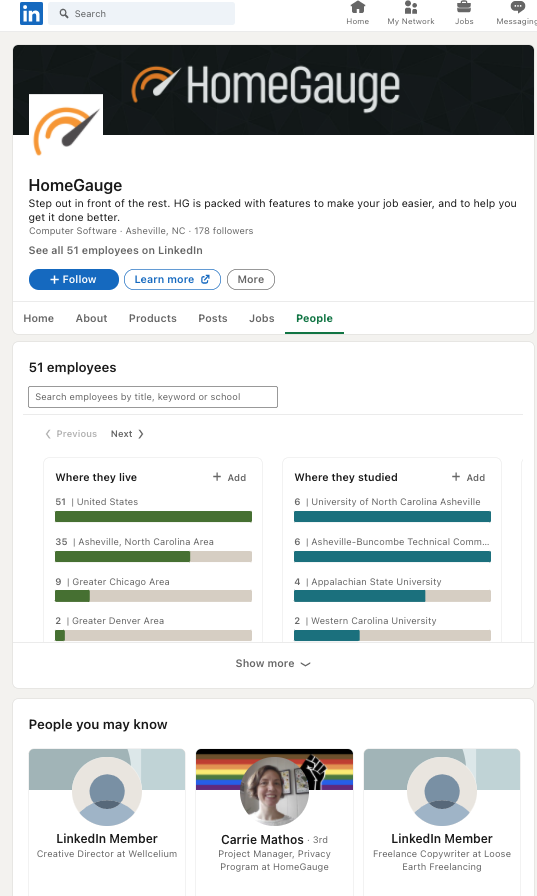
Task: Open See all 51 employees on LinkedIn
Action: click(x=115, y=250)
